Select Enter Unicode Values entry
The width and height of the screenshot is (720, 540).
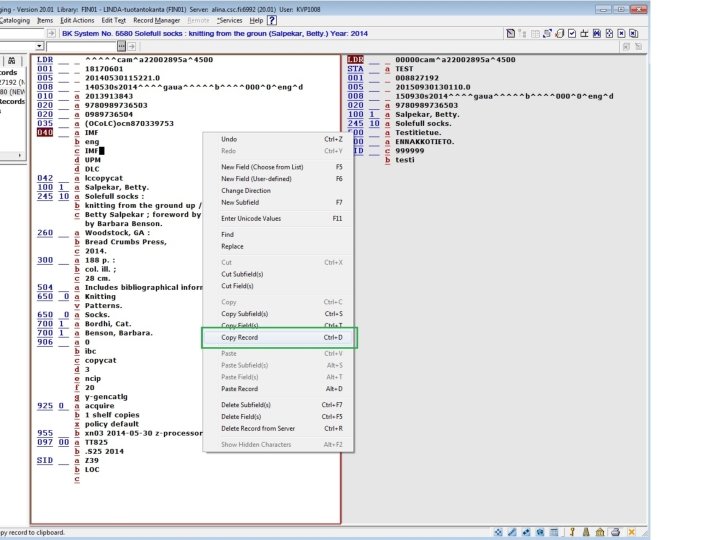pos(278,219)
